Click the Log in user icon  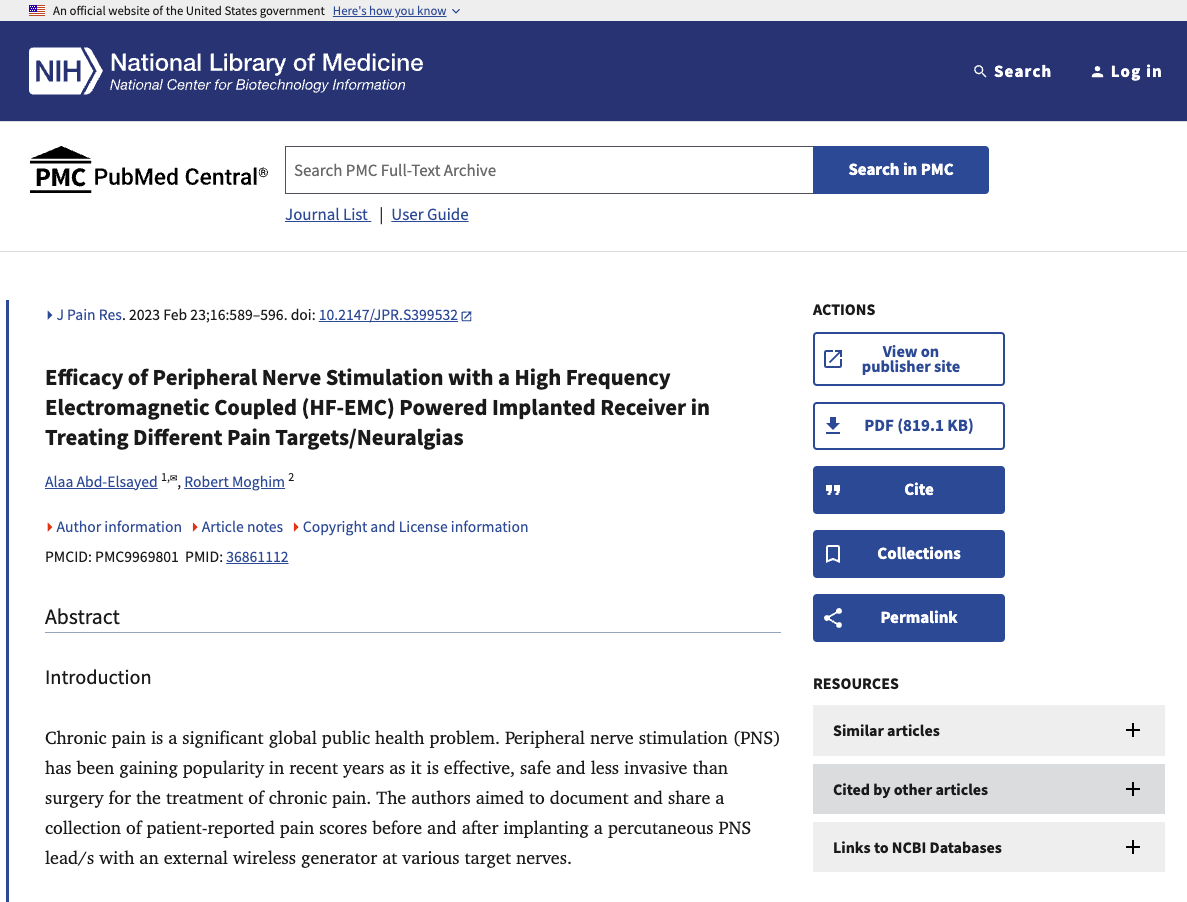point(1097,72)
